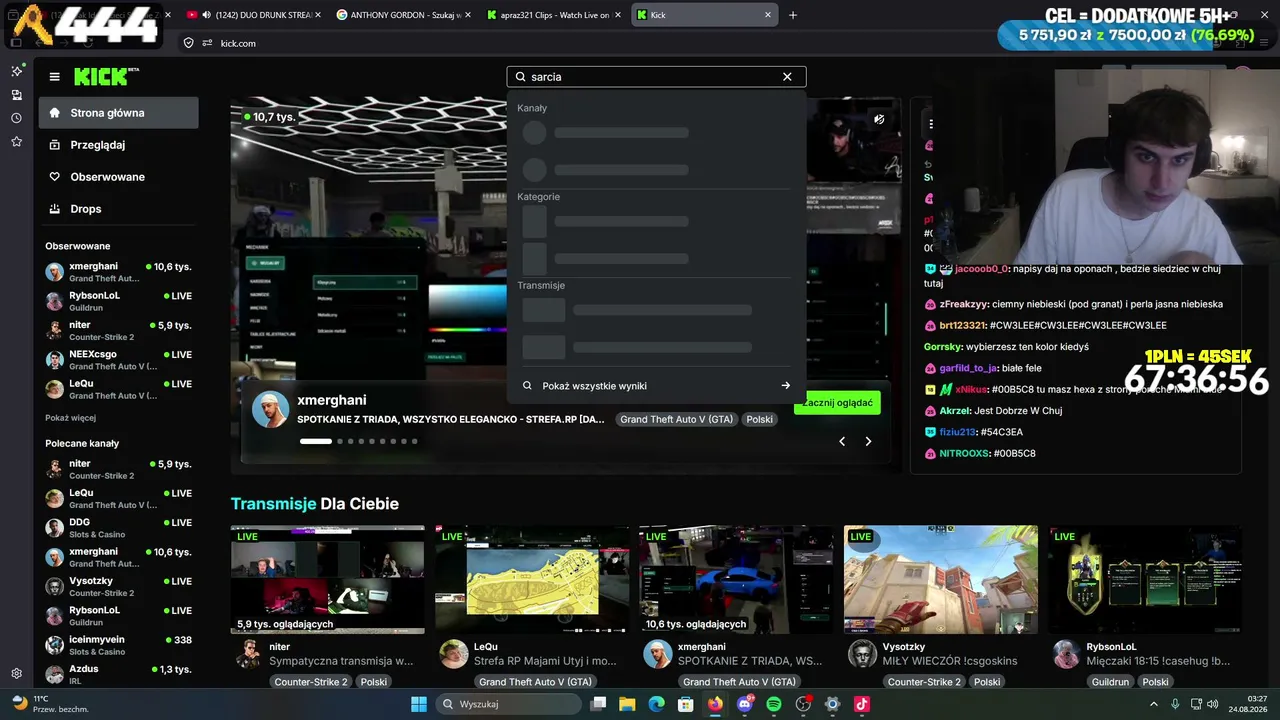Go to previous featured stream arrow
Viewport: 1280px width, 720px height.
pyautogui.click(x=842, y=441)
